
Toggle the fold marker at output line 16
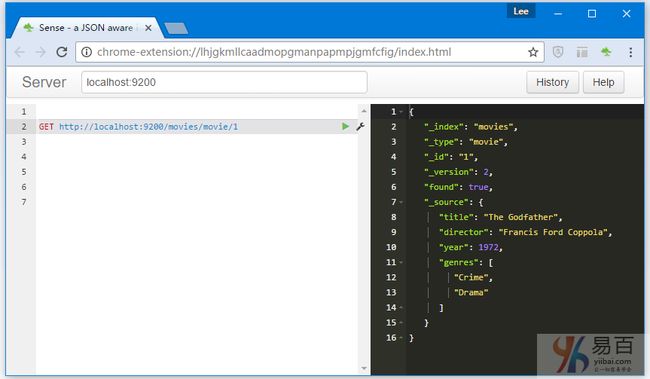pos(401,338)
